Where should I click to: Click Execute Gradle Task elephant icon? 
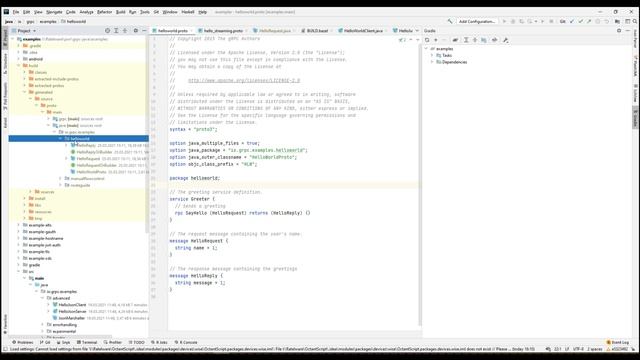[x=455, y=40]
